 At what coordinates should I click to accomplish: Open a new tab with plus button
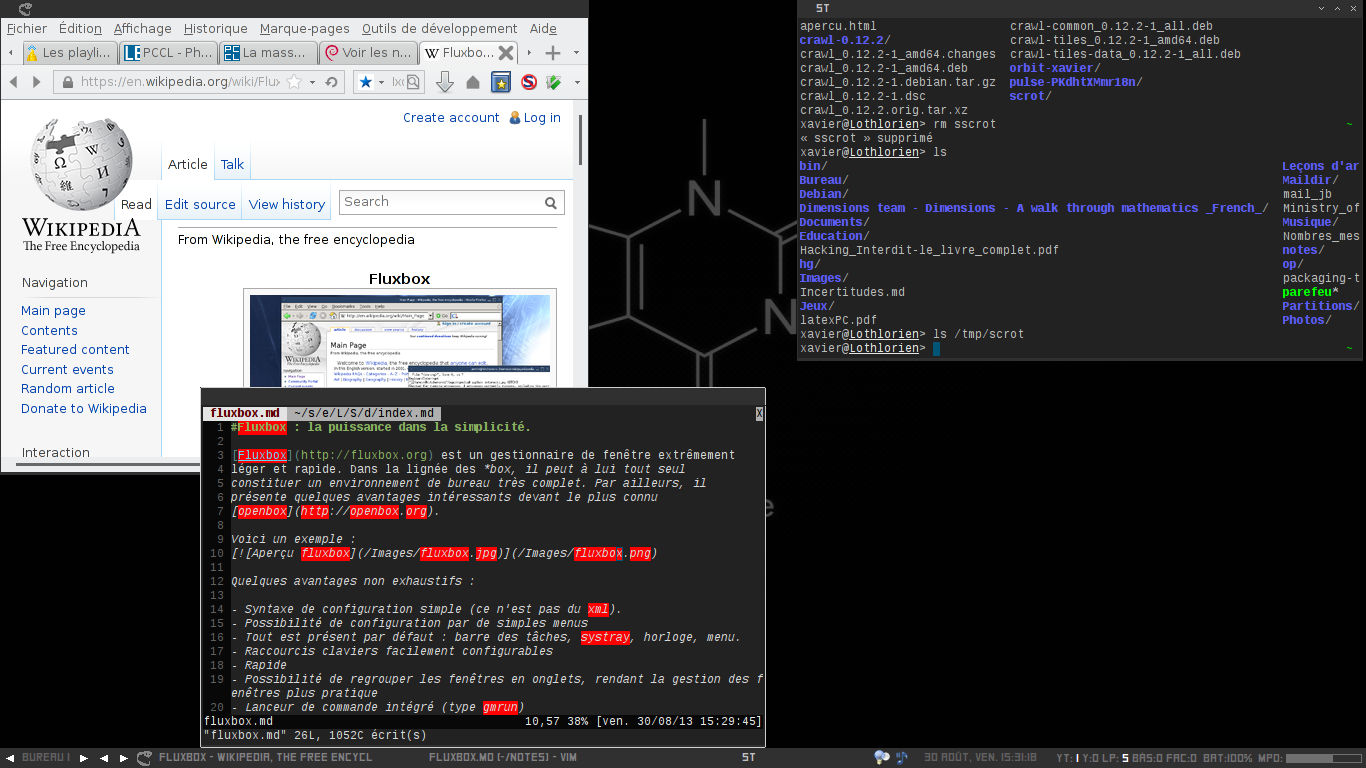(x=552, y=52)
